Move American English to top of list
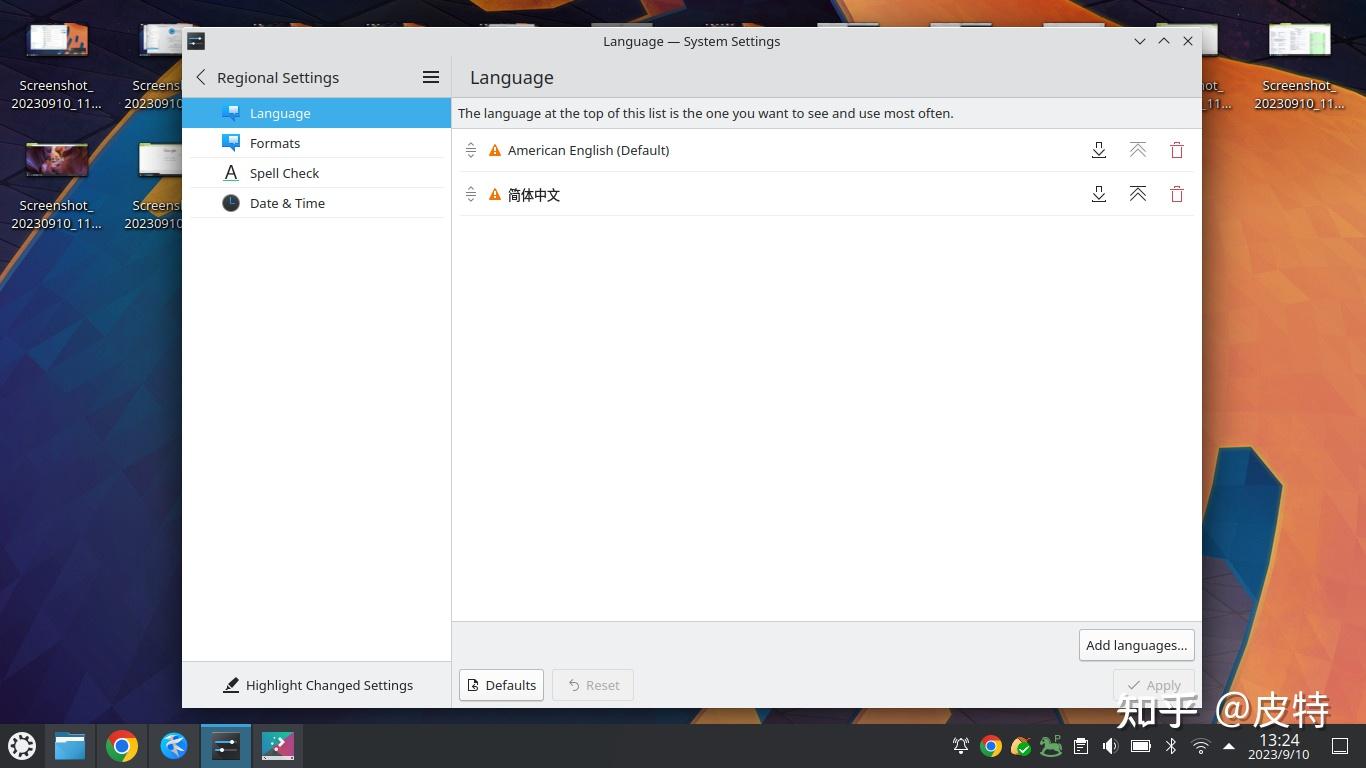The width and height of the screenshot is (1366, 768). click(1137, 149)
